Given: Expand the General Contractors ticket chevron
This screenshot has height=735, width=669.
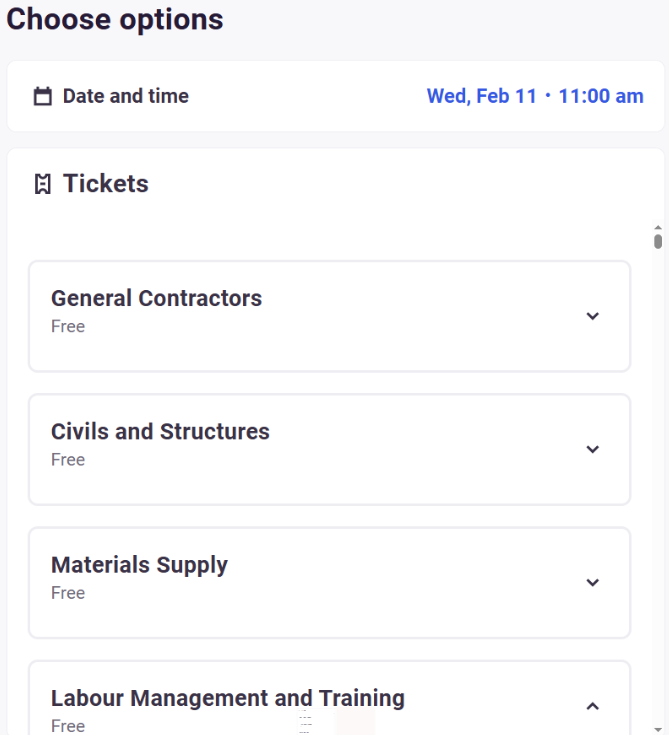Looking at the screenshot, I should pyautogui.click(x=592, y=316).
